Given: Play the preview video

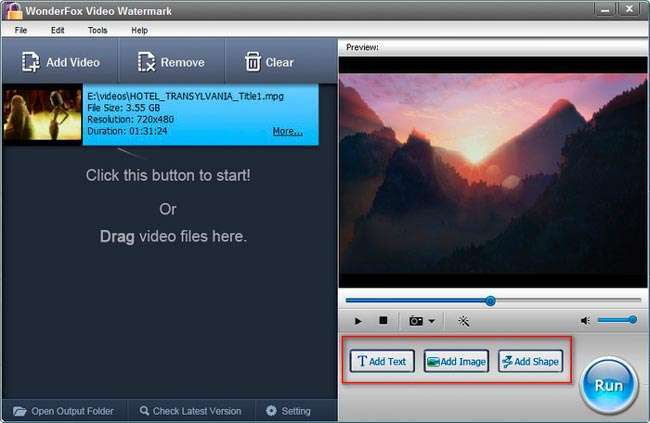Looking at the screenshot, I should 358,321.
